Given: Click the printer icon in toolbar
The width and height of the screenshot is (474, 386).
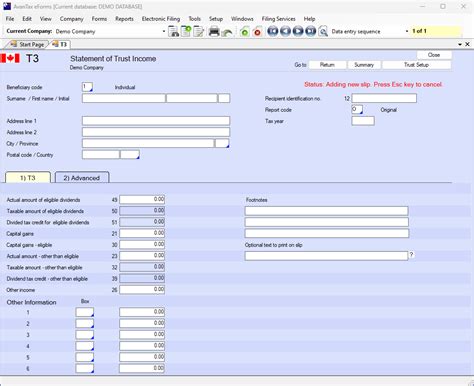Looking at the screenshot, I should point(214,31).
